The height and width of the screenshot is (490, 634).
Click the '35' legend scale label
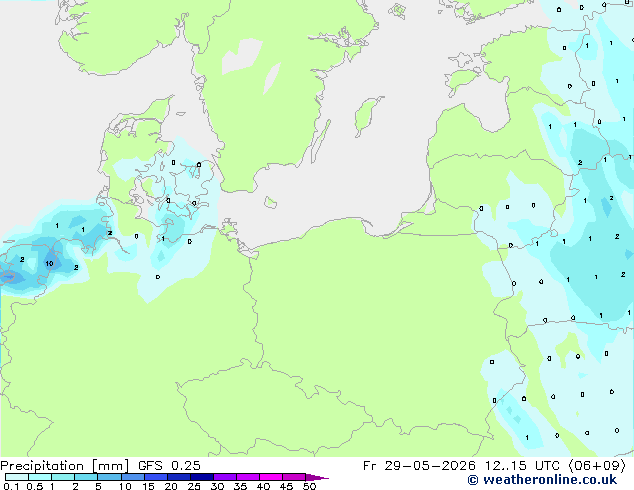click(x=240, y=486)
